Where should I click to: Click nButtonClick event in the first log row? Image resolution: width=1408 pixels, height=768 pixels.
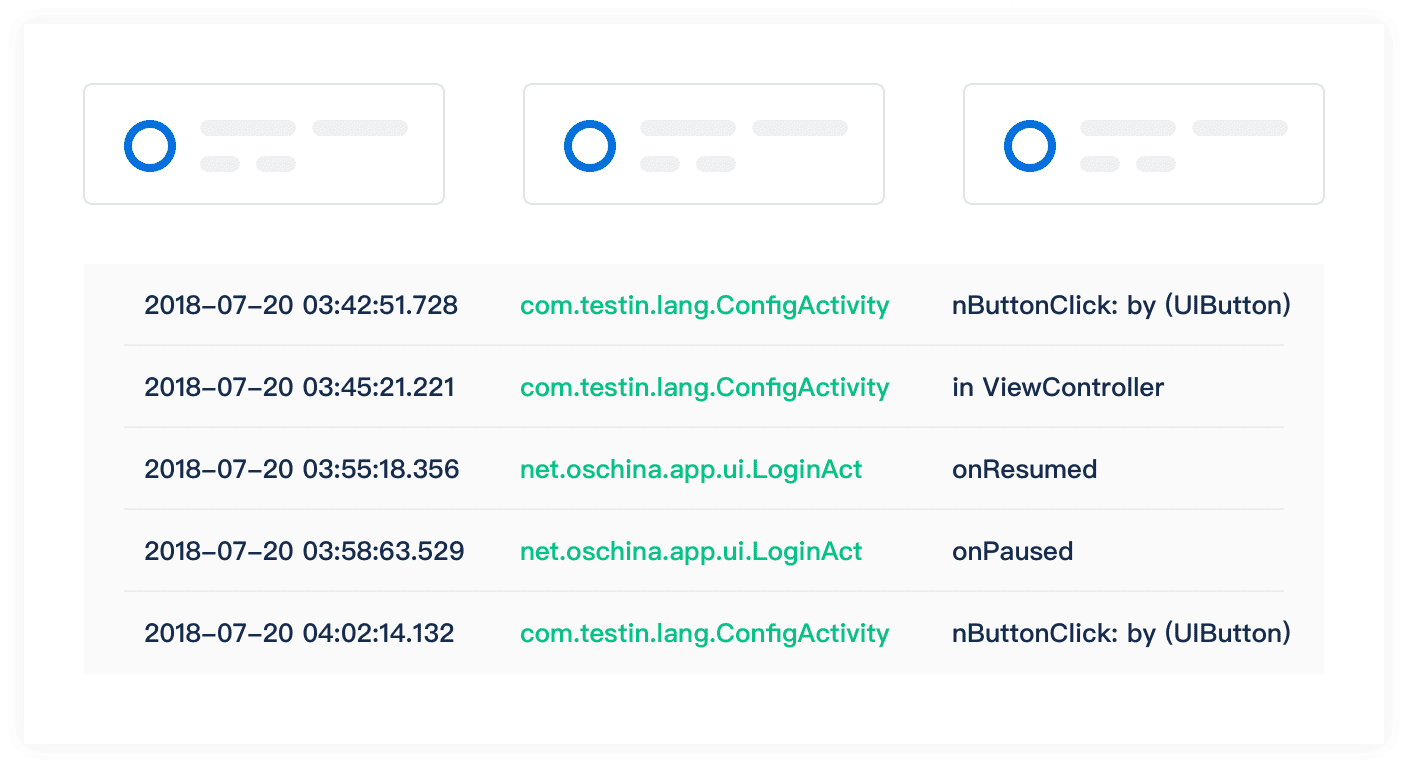coord(1120,305)
